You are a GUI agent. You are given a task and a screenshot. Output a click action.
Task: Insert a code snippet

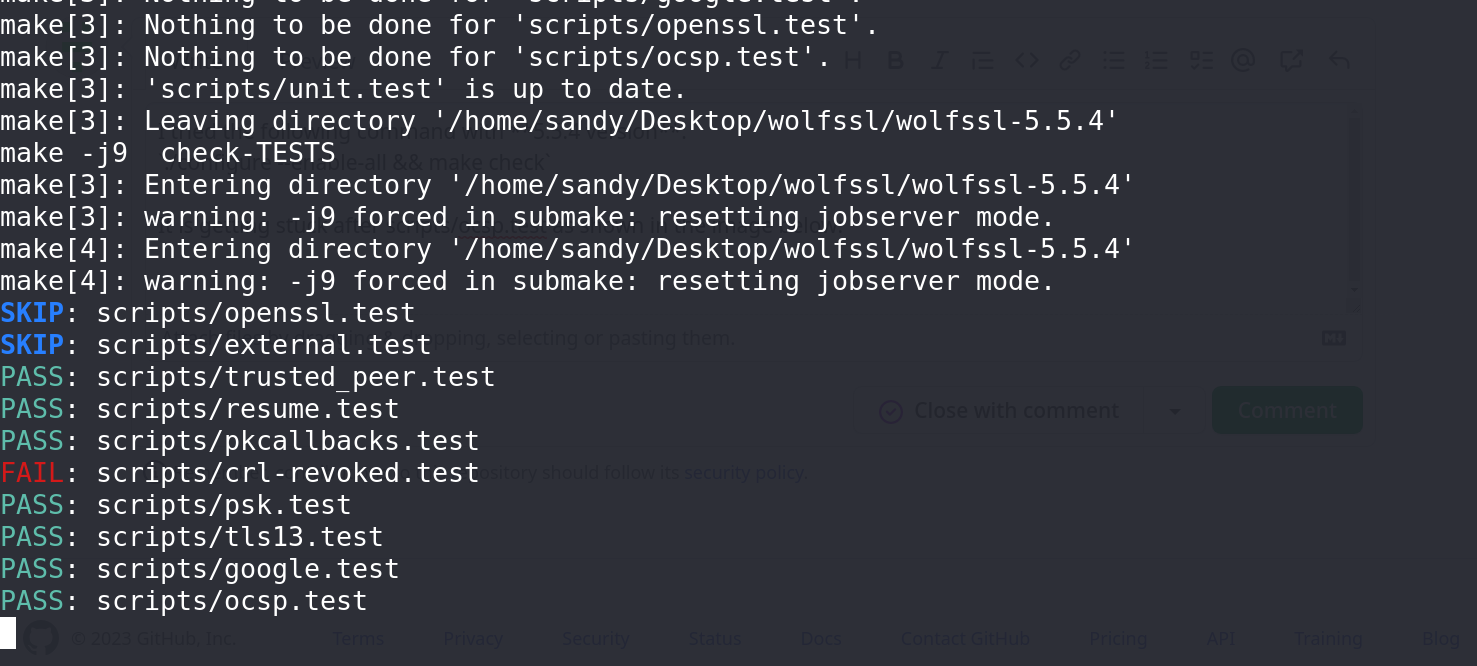tap(1026, 60)
